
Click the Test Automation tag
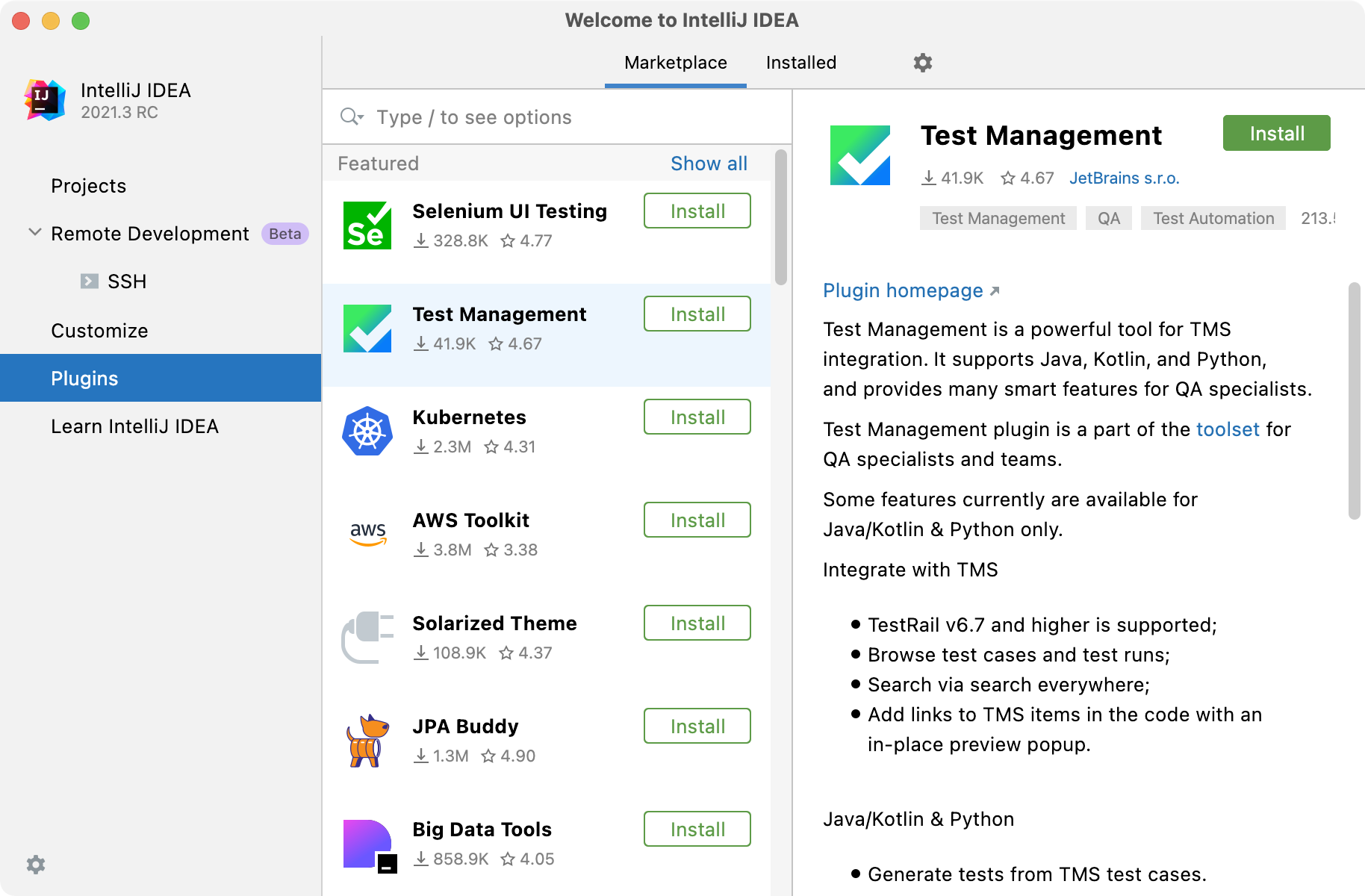click(x=1213, y=218)
